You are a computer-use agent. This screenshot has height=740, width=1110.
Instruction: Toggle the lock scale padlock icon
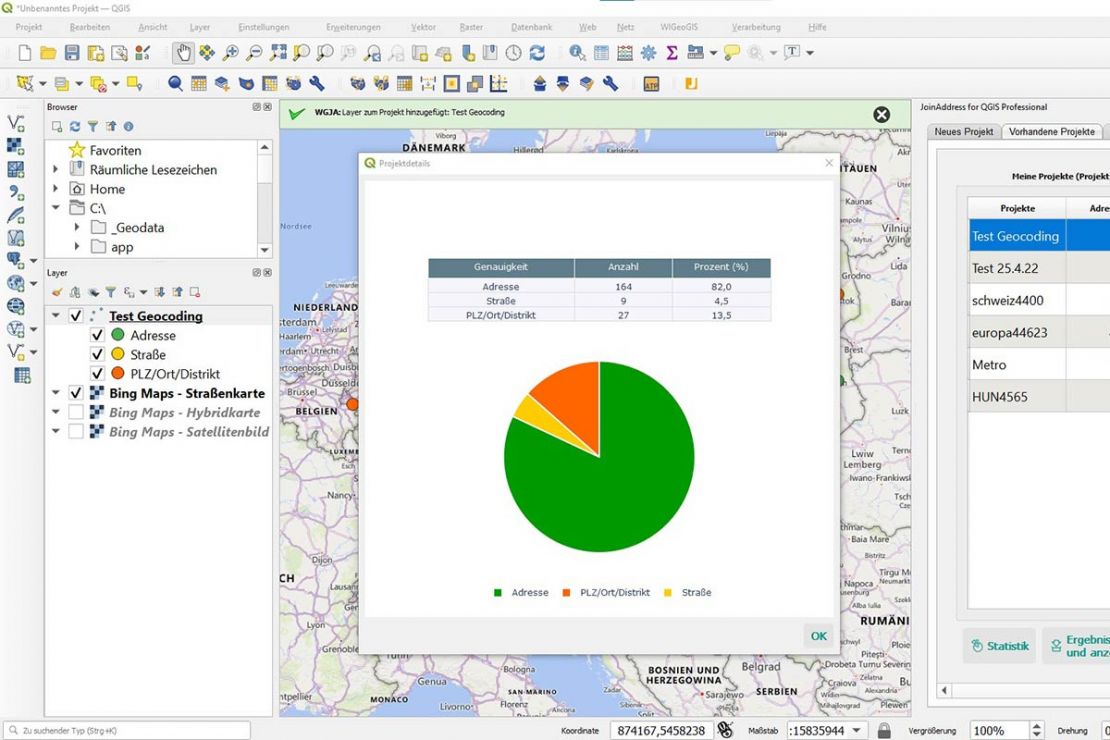[x=883, y=730]
